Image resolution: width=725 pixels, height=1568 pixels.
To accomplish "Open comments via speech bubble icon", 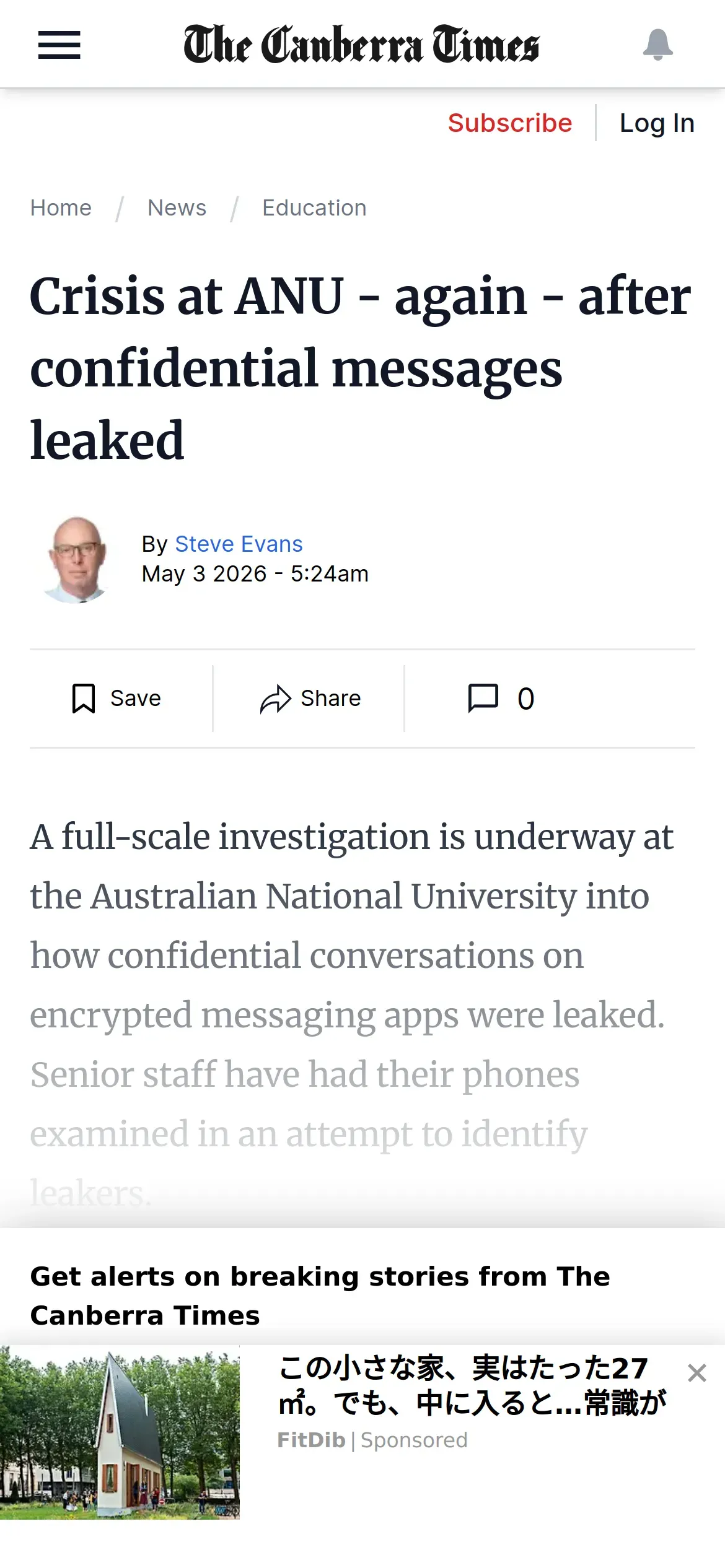I will (483, 699).
